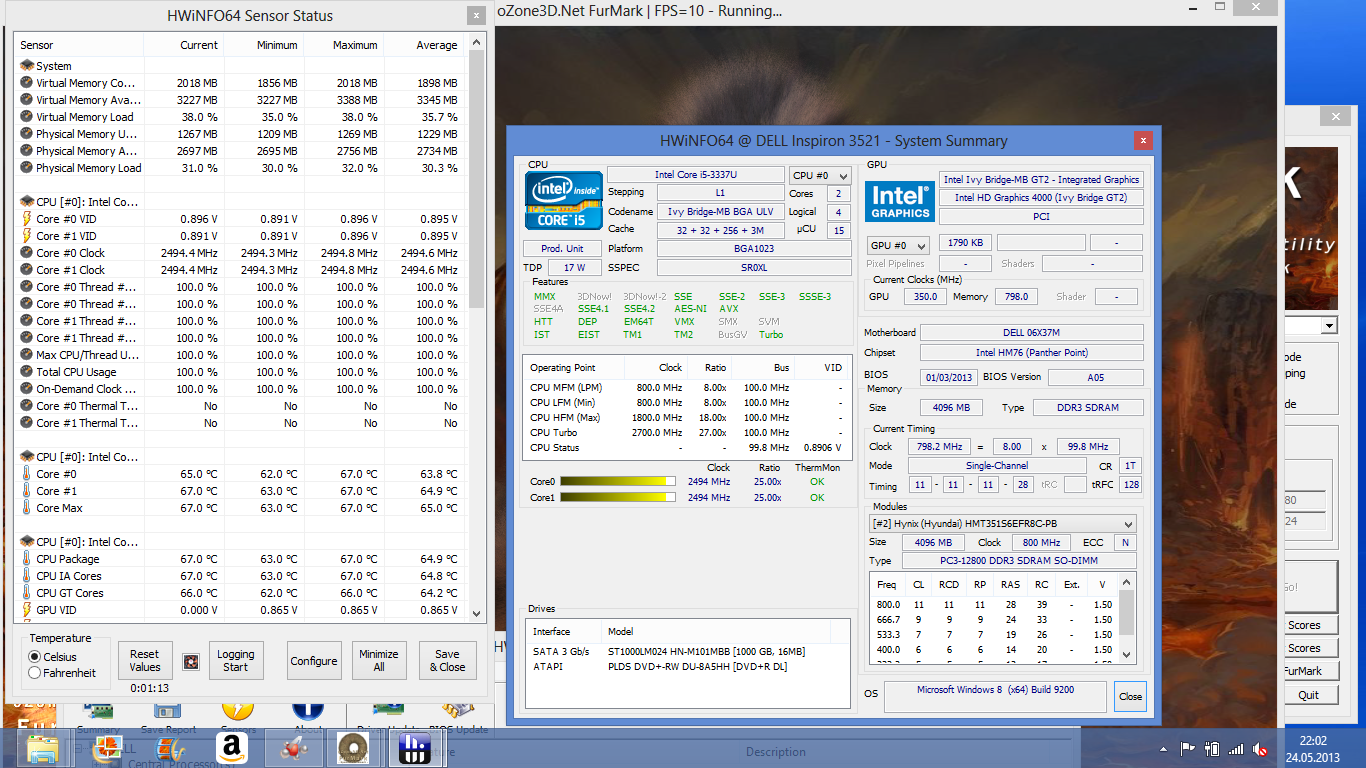Open the GPU #0 selector dropdown
Image resolution: width=1366 pixels, height=768 pixels.
click(898, 245)
